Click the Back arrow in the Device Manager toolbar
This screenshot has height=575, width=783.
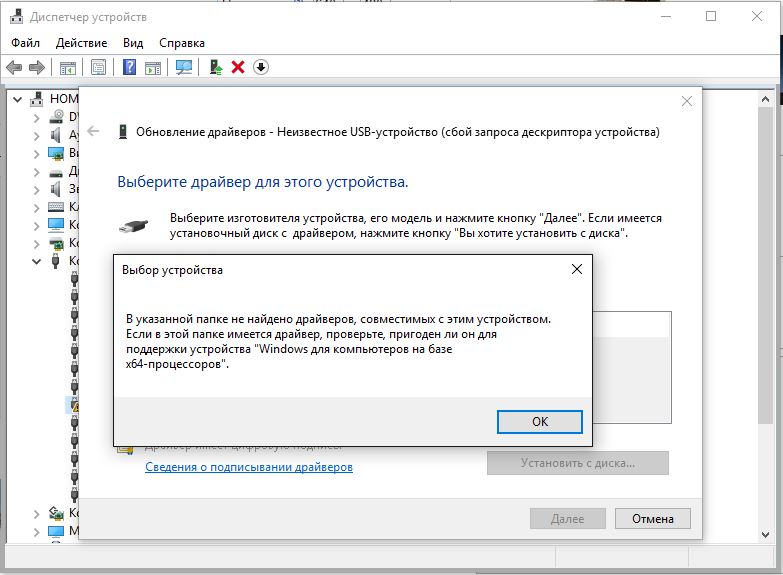point(14,67)
